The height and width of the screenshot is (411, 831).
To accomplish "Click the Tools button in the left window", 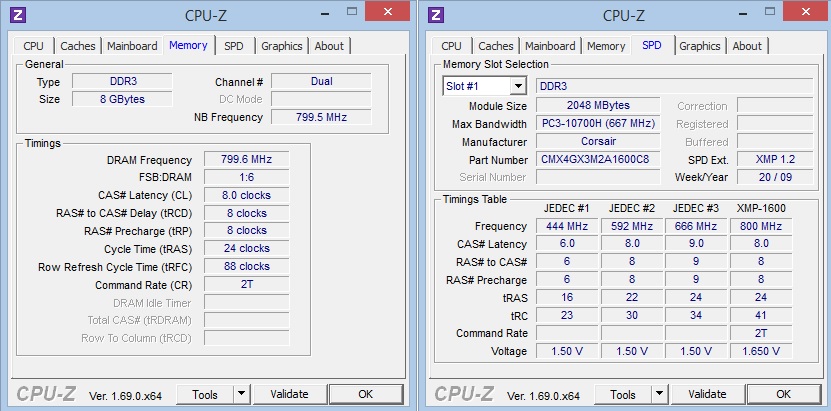I will tap(205, 394).
